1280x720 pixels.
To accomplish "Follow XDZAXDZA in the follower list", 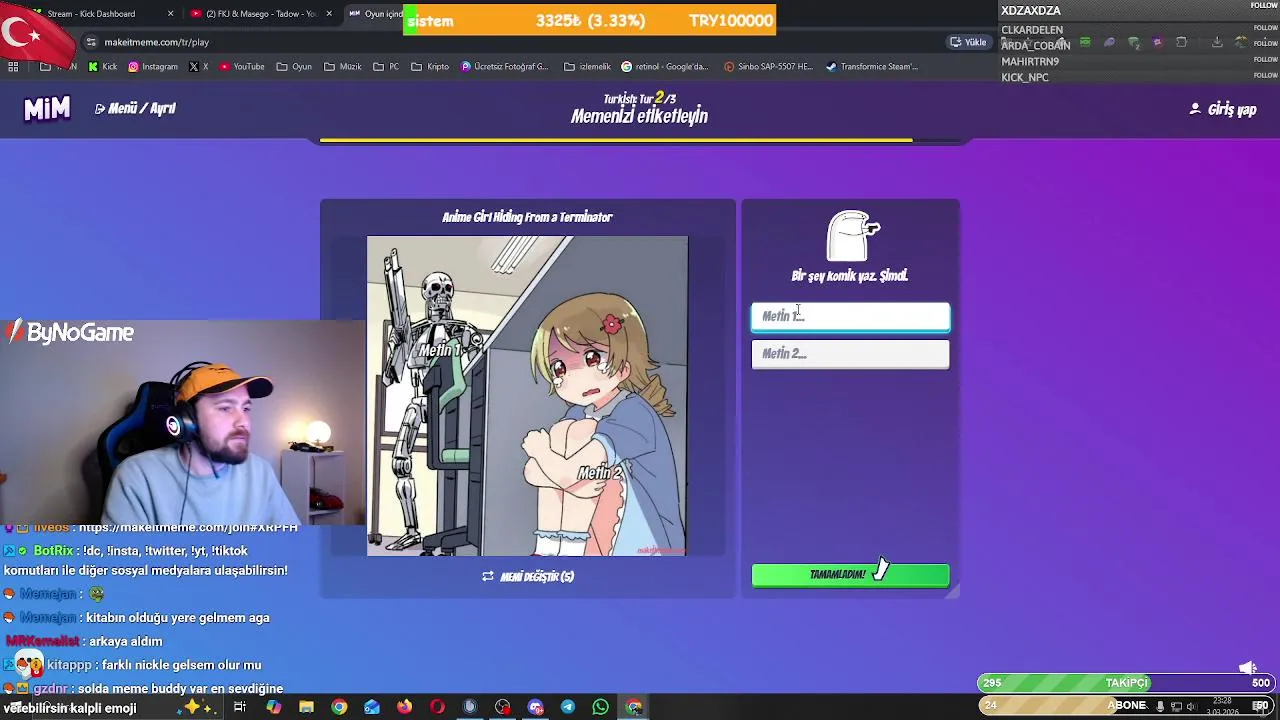I will click(x=1265, y=5).
